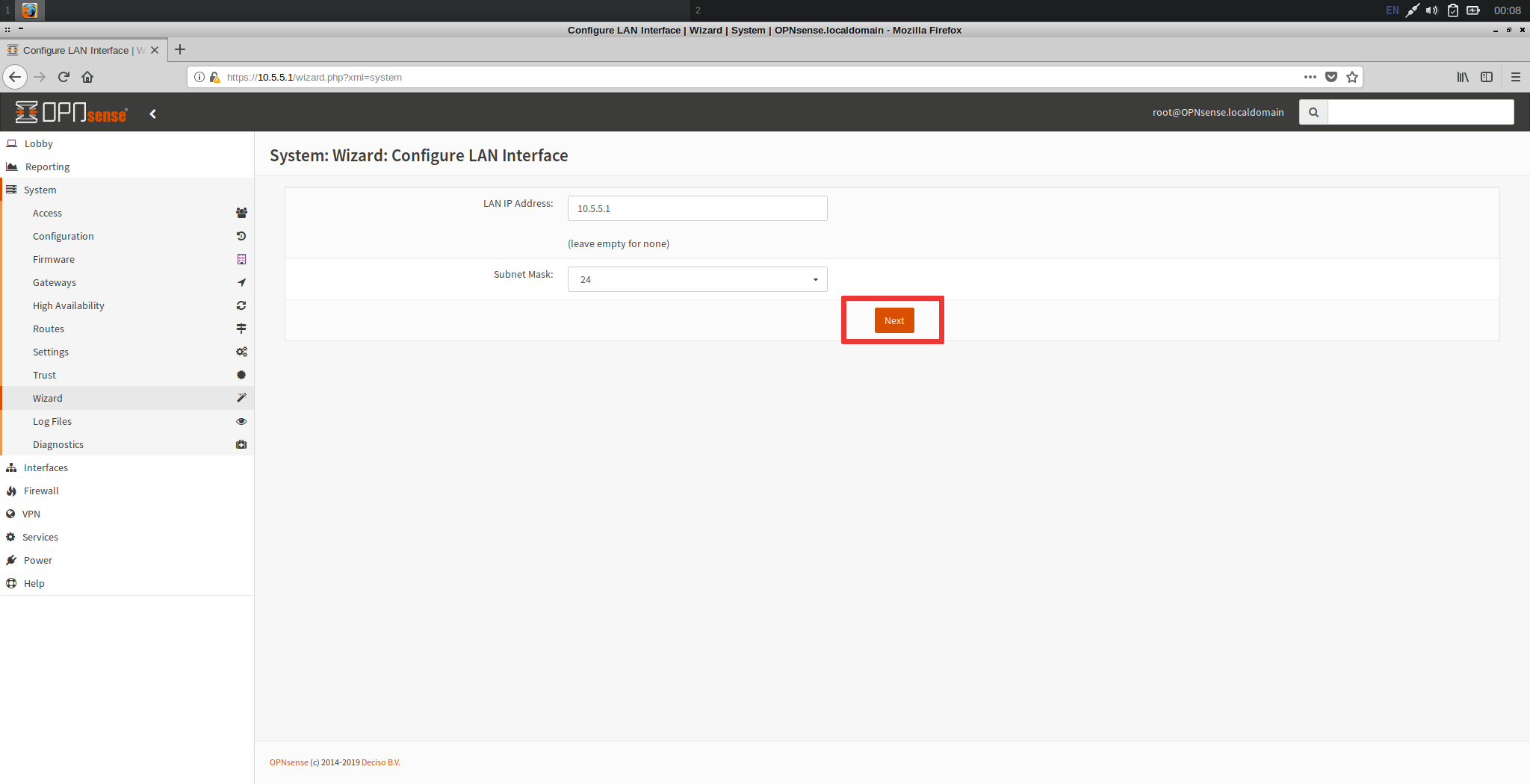Image resolution: width=1530 pixels, height=784 pixels.
Task: Click the Configuration history icon
Action: 241,236
